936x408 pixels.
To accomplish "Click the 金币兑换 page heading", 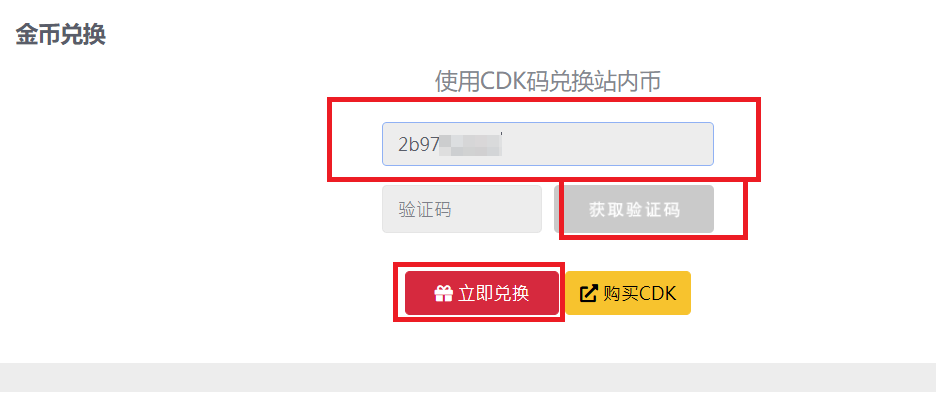I will coord(60,34).
